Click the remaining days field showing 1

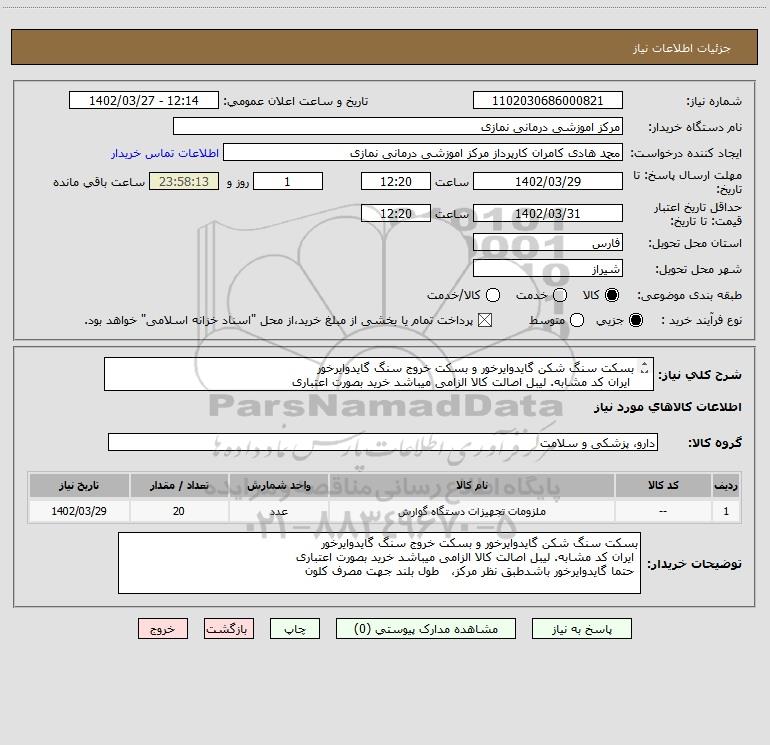coord(288,181)
